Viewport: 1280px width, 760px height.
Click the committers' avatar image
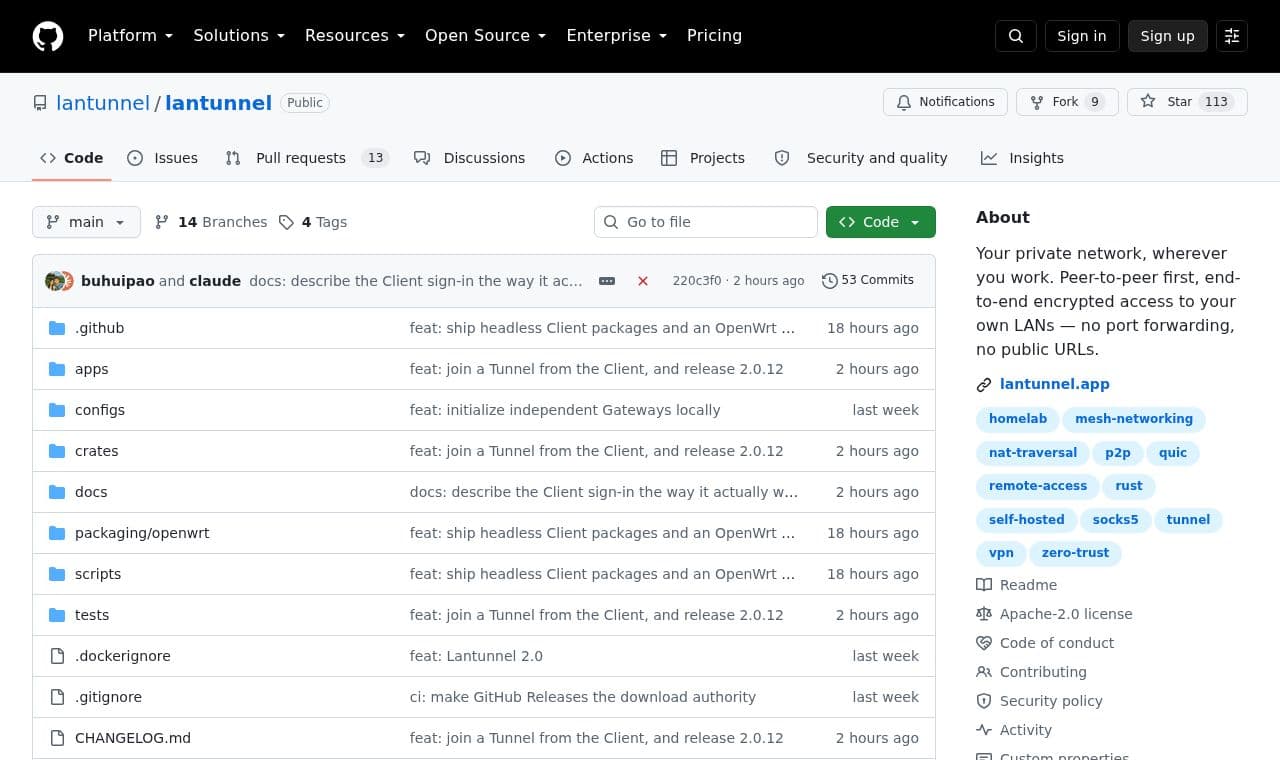(59, 281)
